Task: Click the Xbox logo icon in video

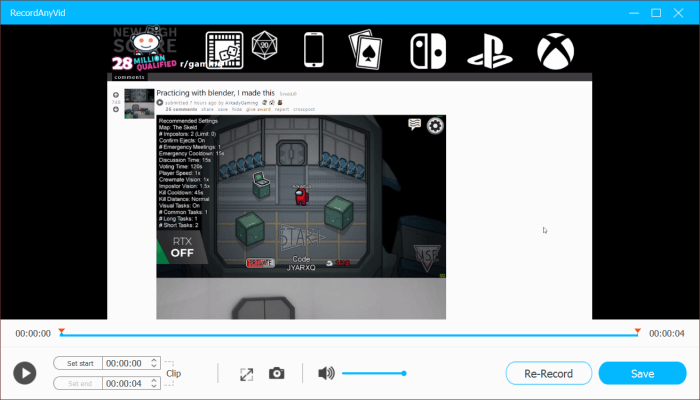Action: pos(555,51)
